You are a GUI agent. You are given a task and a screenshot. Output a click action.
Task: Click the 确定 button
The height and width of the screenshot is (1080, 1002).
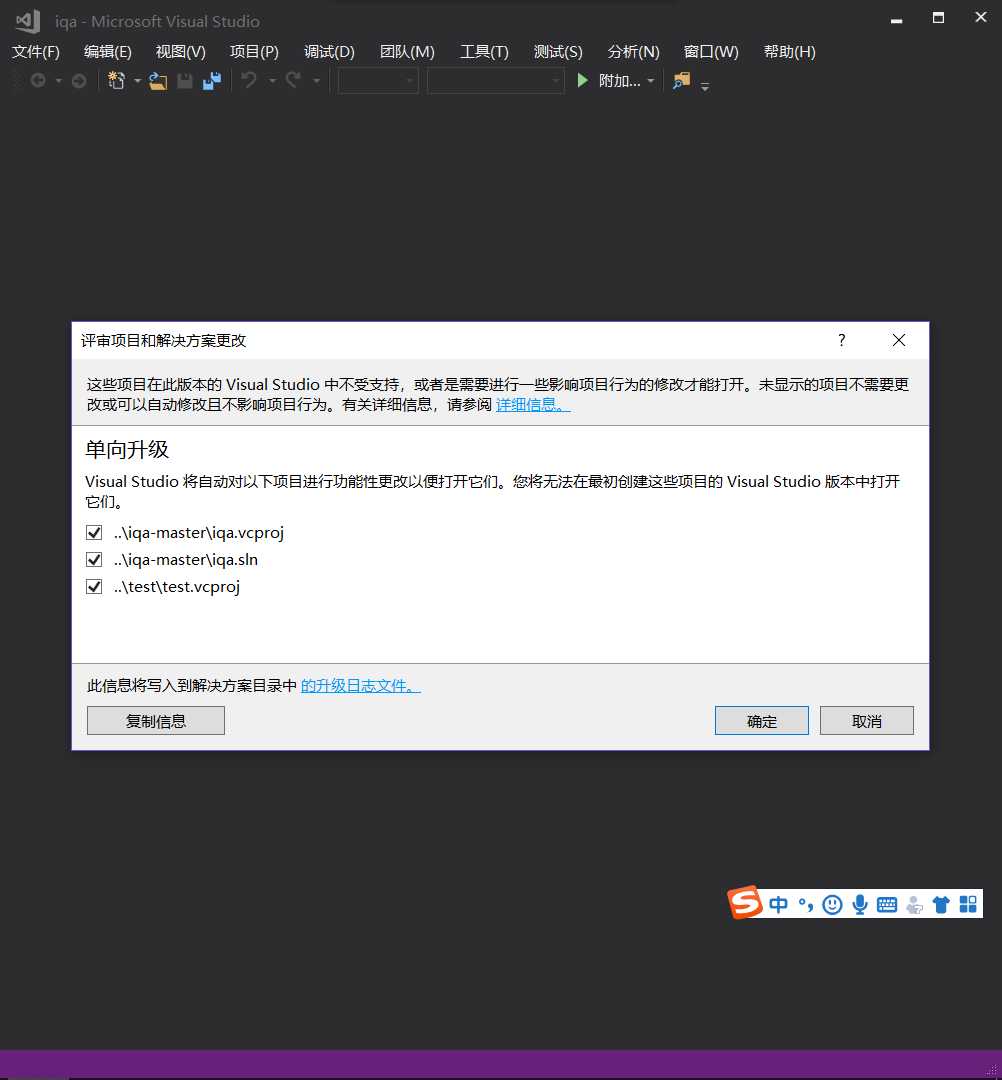(762, 720)
